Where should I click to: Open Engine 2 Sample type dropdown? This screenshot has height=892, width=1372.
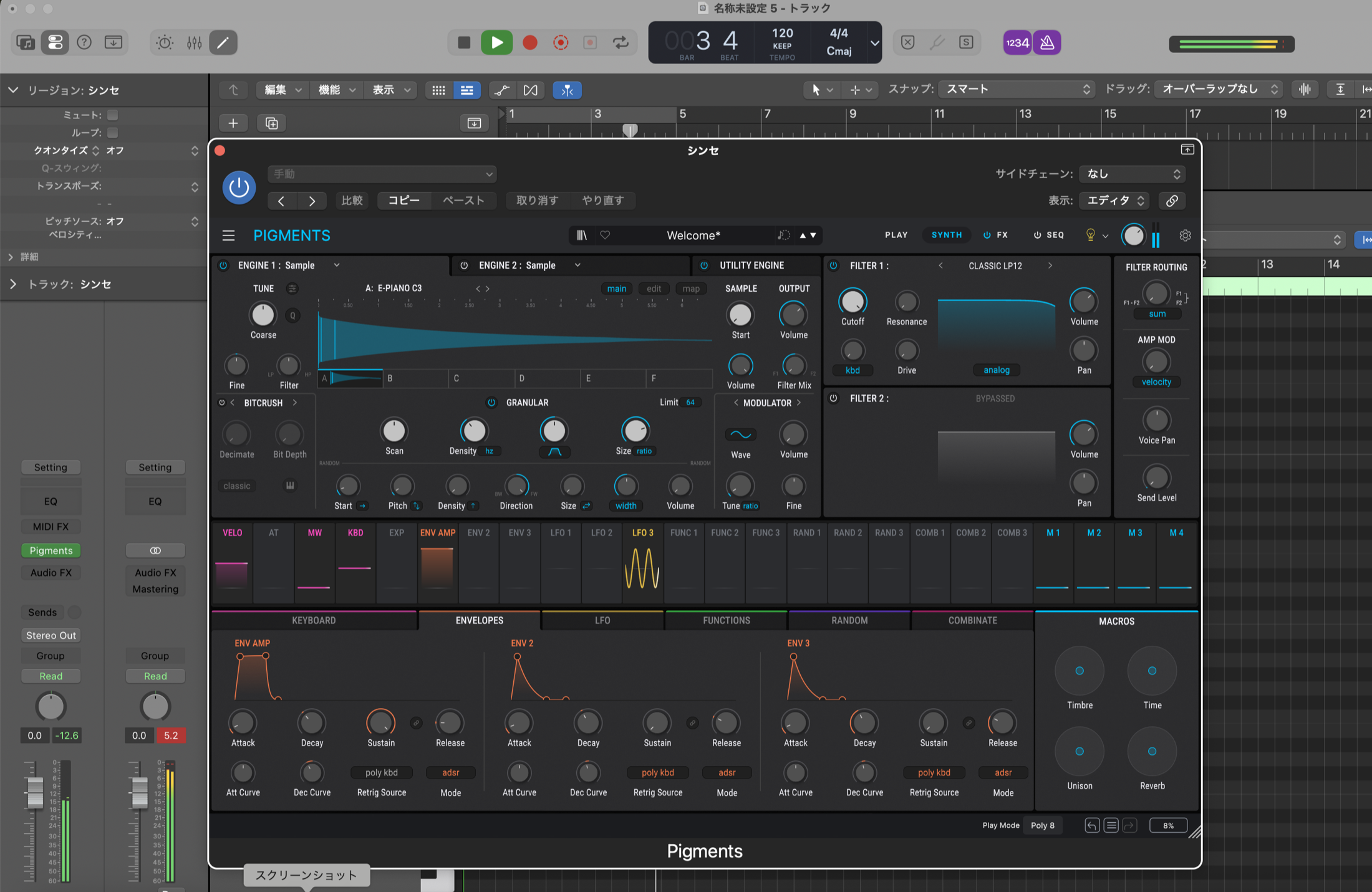click(577, 266)
